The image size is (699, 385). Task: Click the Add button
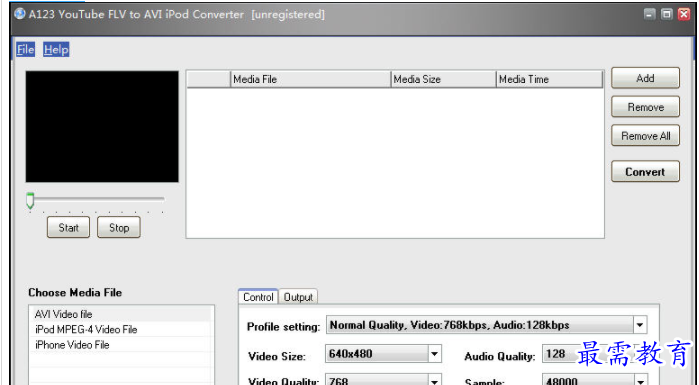coord(645,78)
